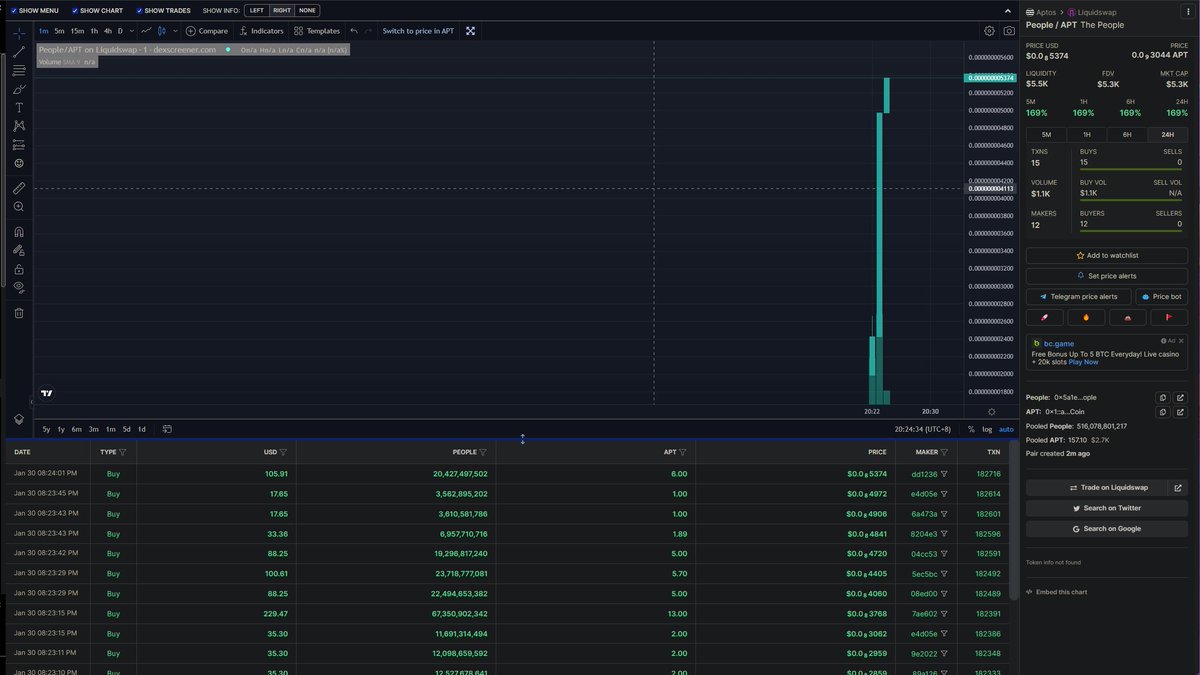
Task: Click the candlestick chart style icon
Action: 161,31
